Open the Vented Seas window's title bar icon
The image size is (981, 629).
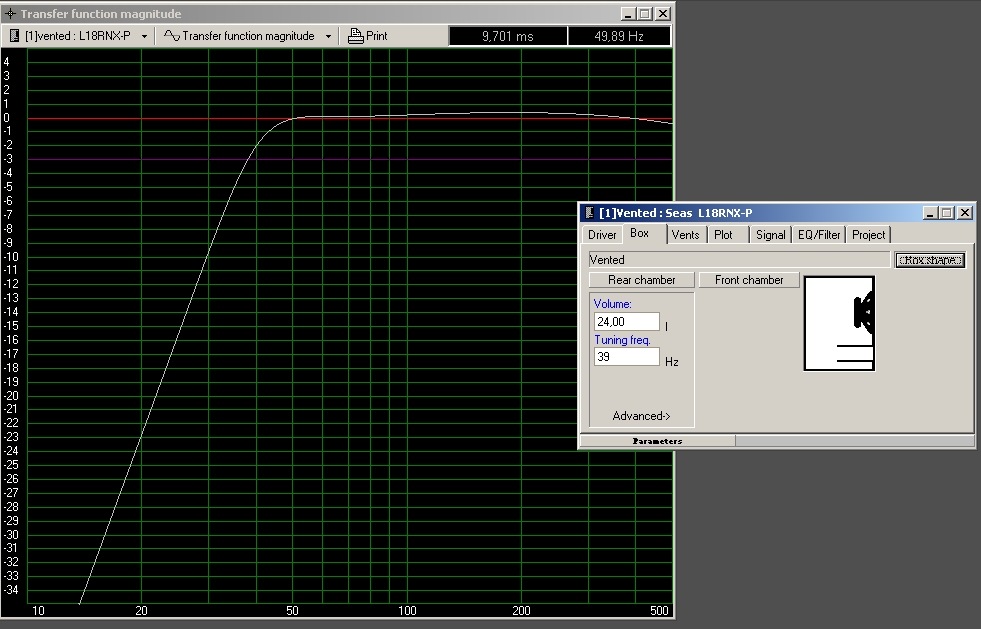pyautogui.click(x=588, y=213)
